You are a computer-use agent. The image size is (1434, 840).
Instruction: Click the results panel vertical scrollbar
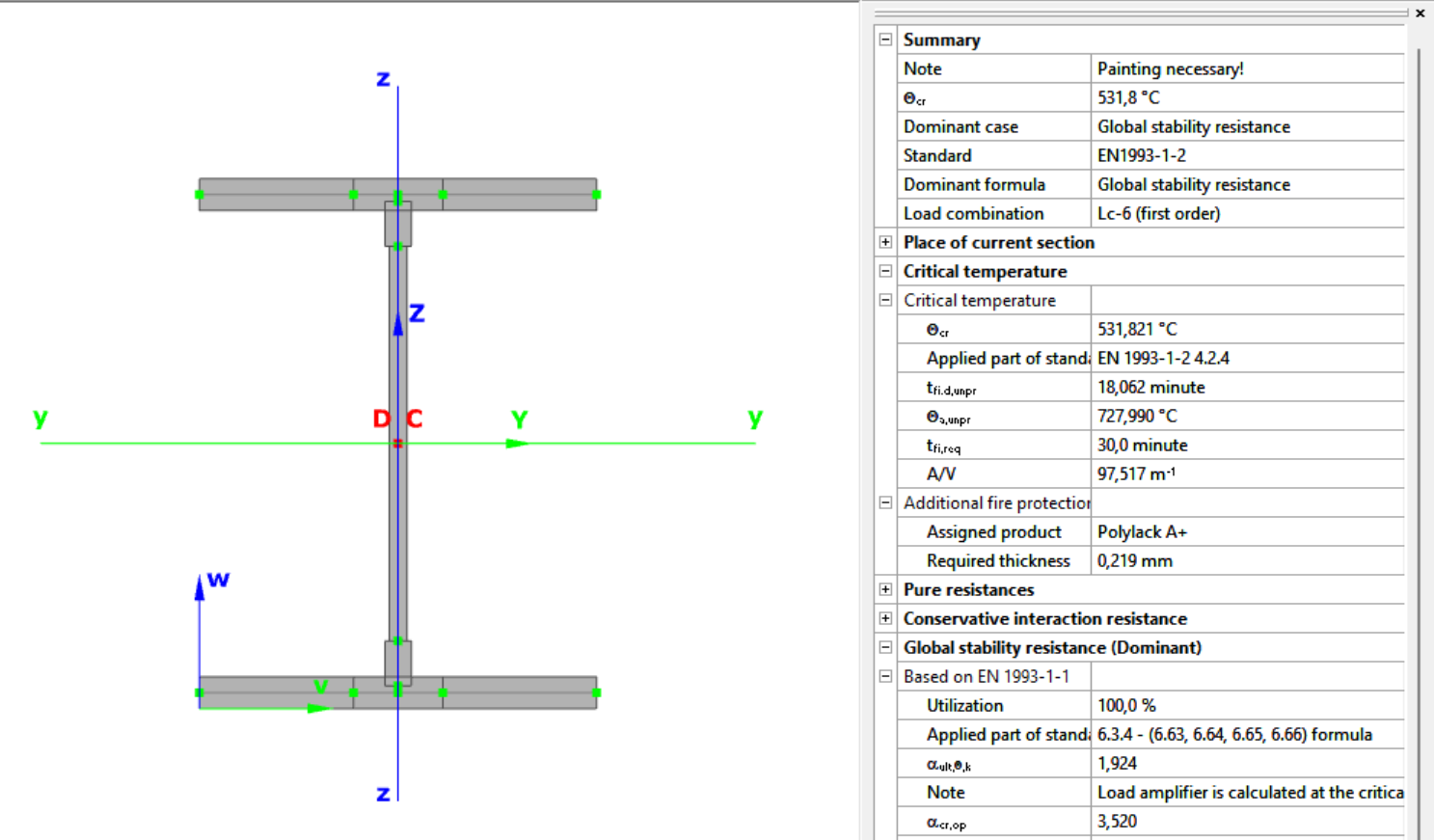[x=1419, y=386]
